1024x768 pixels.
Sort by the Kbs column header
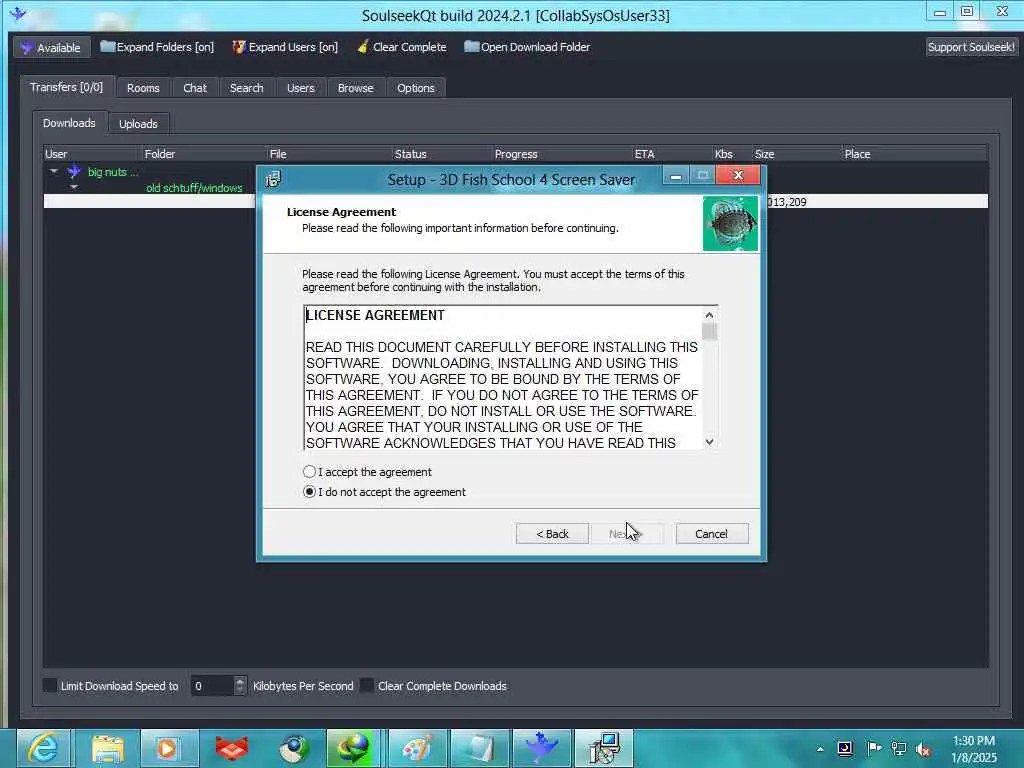[732, 154]
